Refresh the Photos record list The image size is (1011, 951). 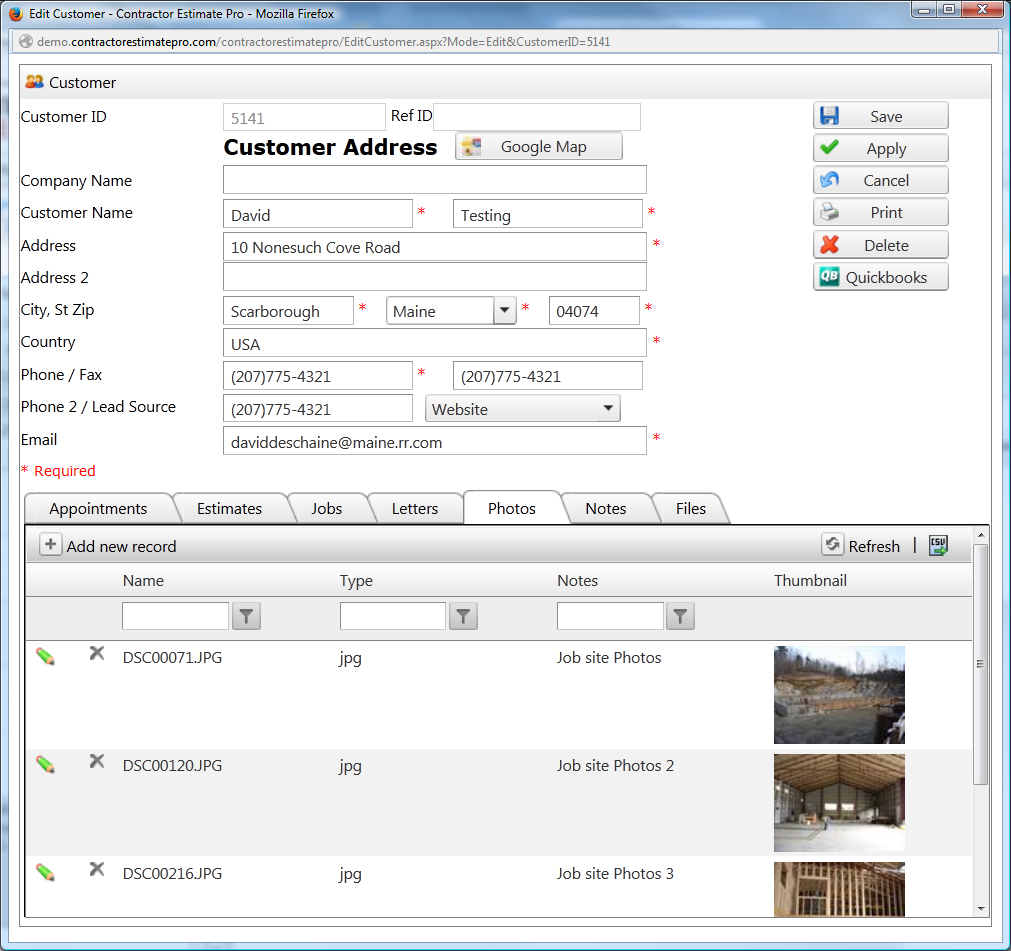(833, 545)
